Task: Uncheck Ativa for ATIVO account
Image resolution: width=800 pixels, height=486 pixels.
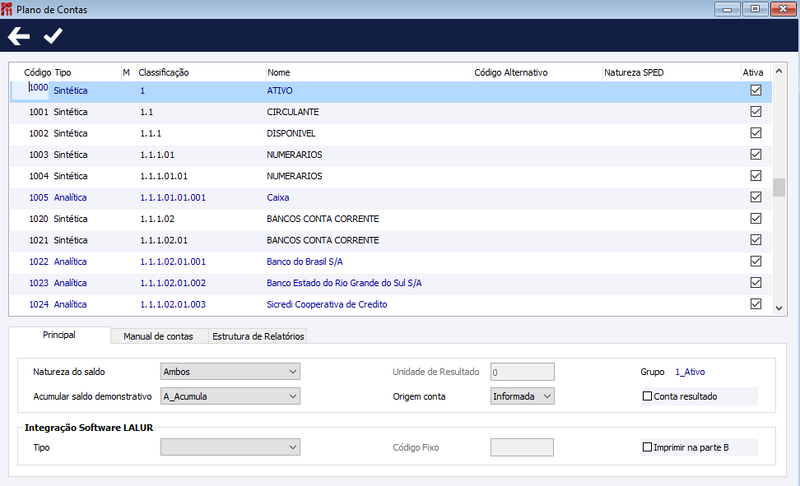Action: tap(756, 90)
